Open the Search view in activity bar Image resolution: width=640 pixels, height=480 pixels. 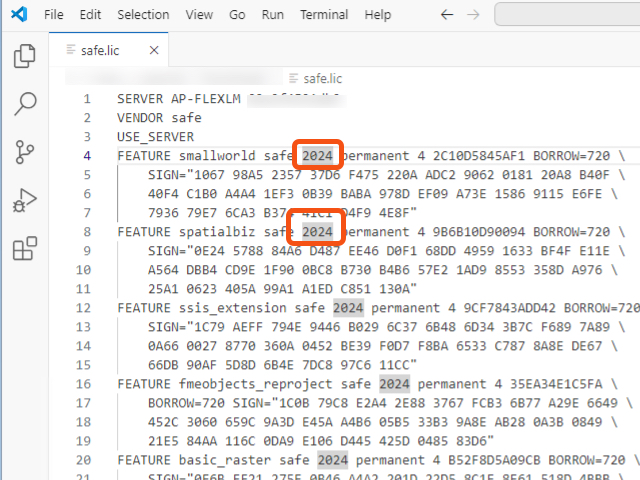[x=25, y=104]
